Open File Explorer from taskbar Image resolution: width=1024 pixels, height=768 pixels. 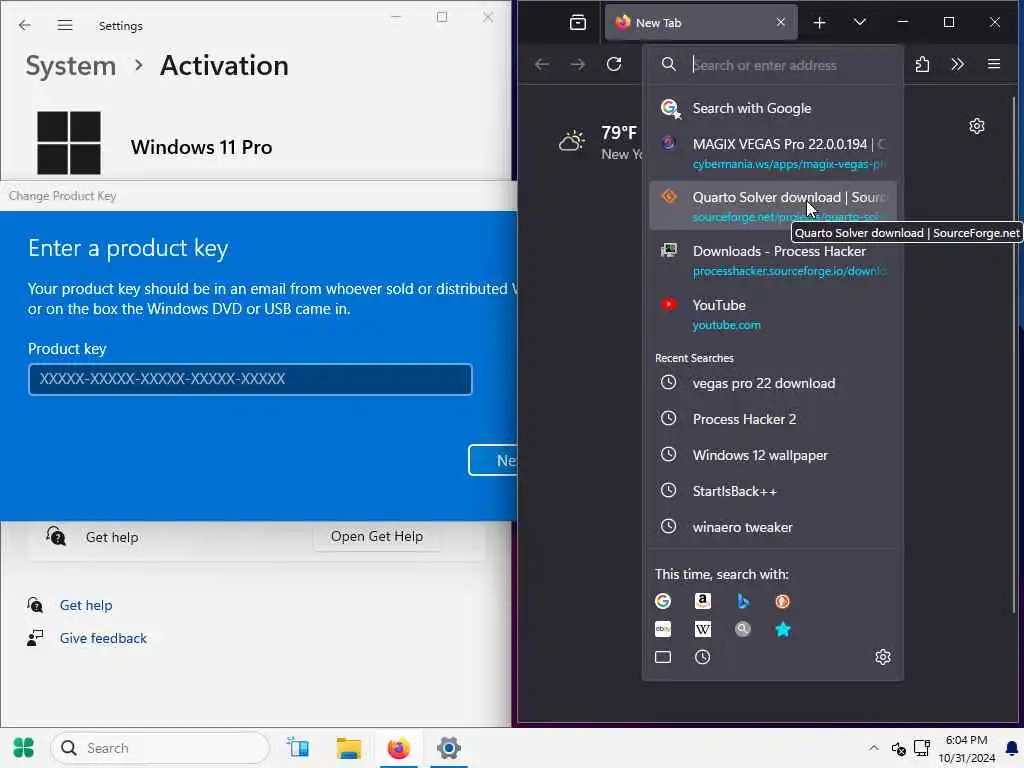point(349,748)
